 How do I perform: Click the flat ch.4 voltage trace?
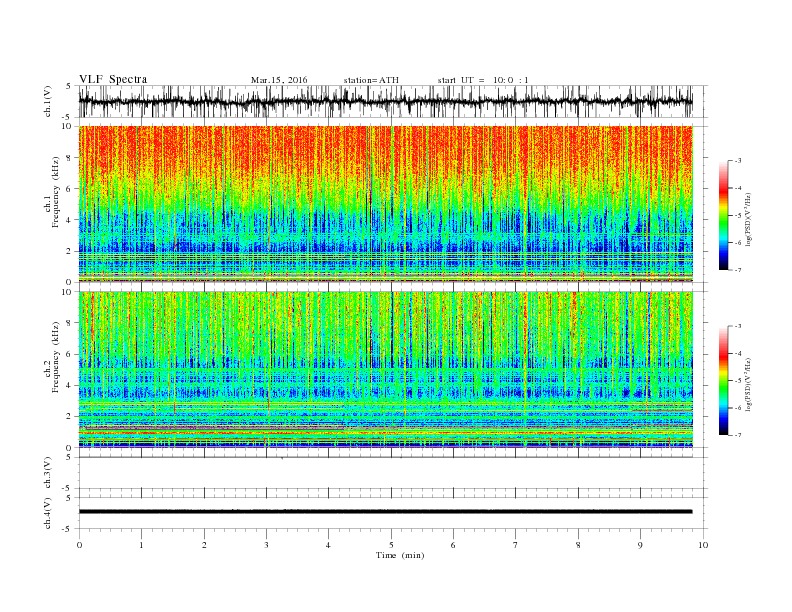[x=385, y=512]
